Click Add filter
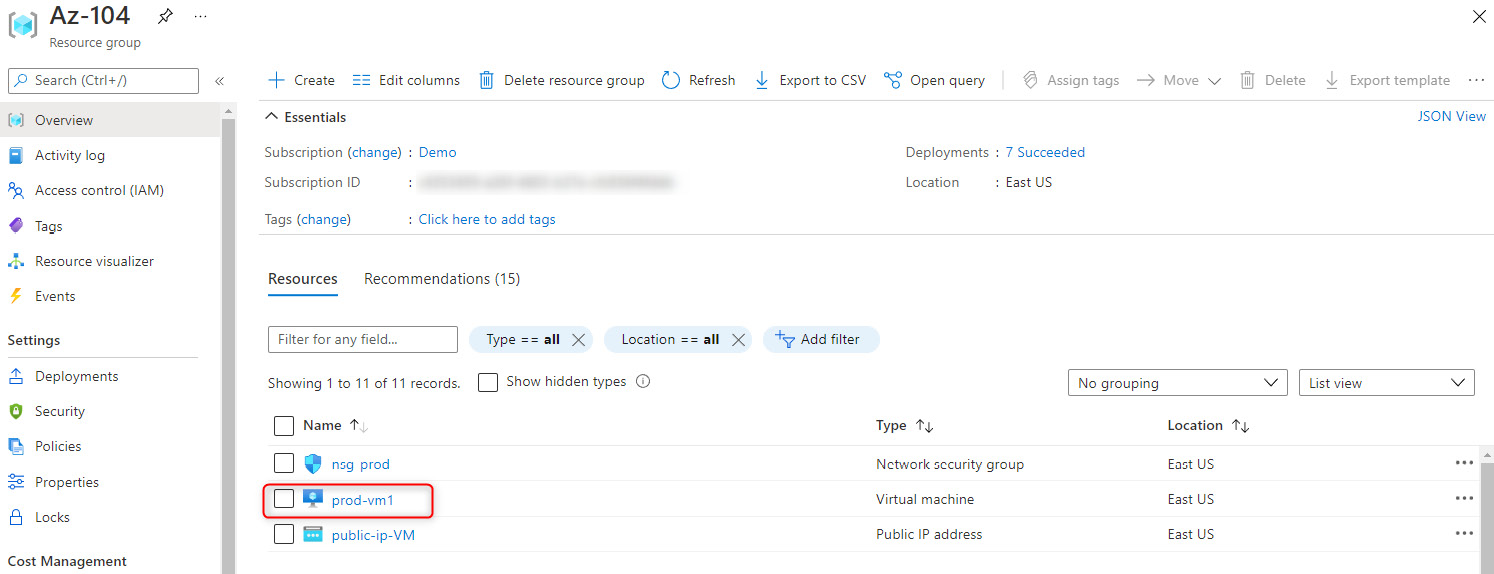 [821, 339]
